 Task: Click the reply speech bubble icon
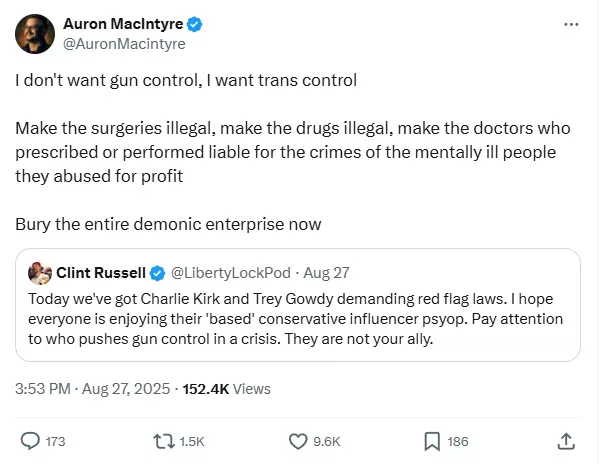coord(30,441)
